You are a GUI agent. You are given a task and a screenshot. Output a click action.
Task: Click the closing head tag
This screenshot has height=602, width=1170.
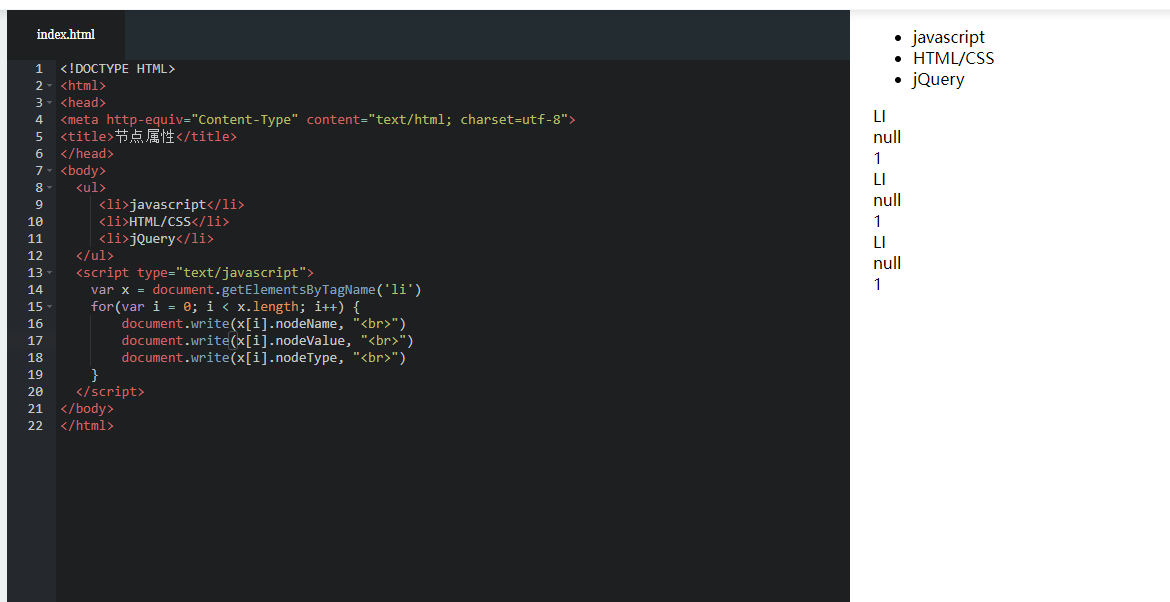pos(87,154)
